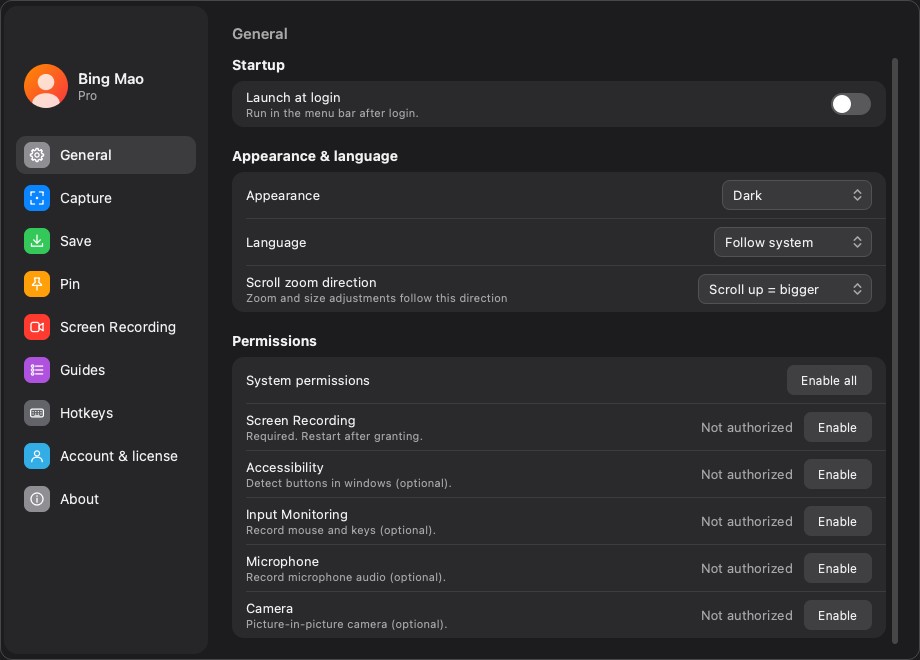Click the vertical scrollbar of settings pane
Screen dimensions: 920x660
895,350
